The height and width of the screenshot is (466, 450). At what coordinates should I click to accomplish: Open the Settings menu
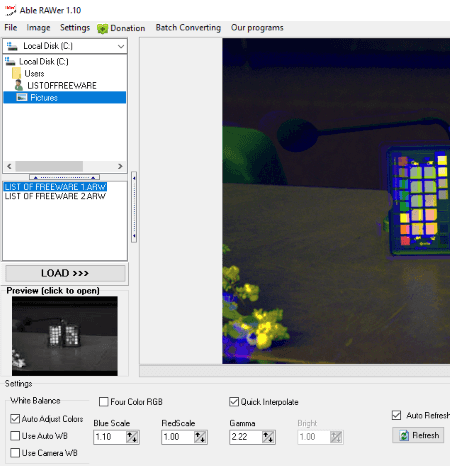75,28
